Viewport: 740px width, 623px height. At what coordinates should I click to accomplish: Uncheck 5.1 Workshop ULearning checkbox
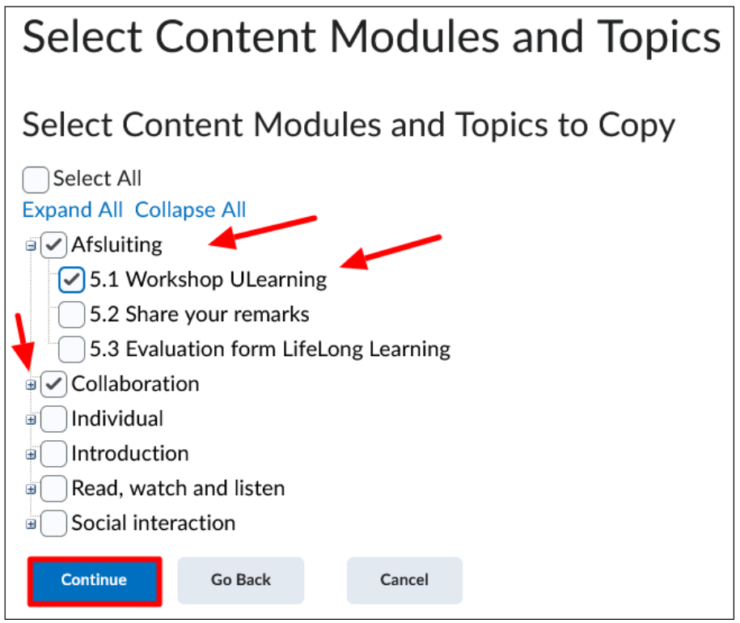pyautogui.click(x=72, y=279)
